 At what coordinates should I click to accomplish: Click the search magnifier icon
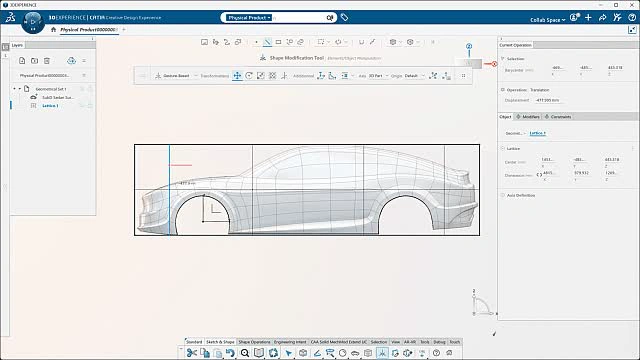329,18
